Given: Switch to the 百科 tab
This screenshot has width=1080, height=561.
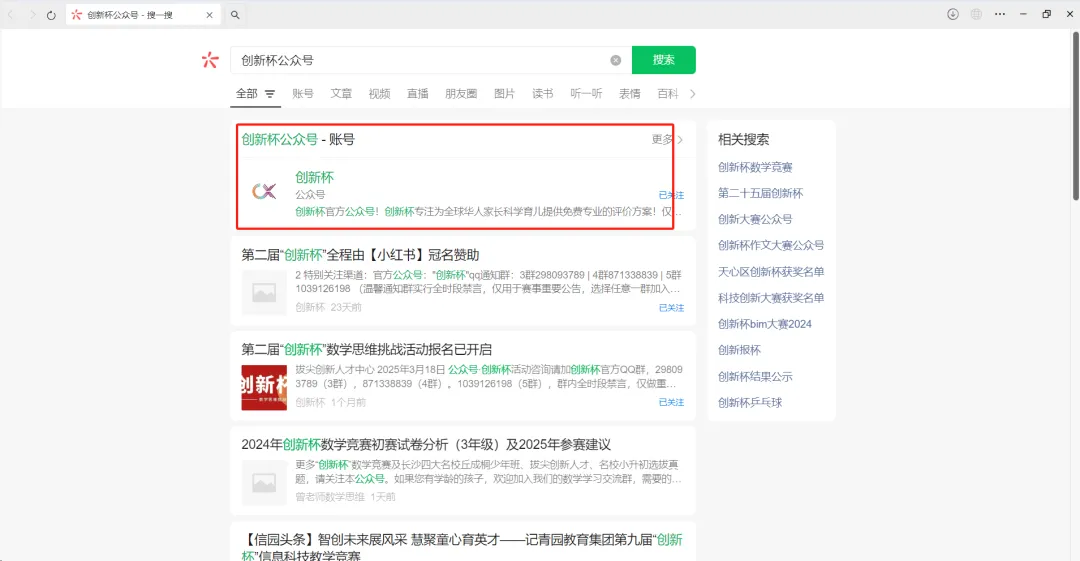Looking at the screenshot, I should pyautogui.click(x=667, y=94).
